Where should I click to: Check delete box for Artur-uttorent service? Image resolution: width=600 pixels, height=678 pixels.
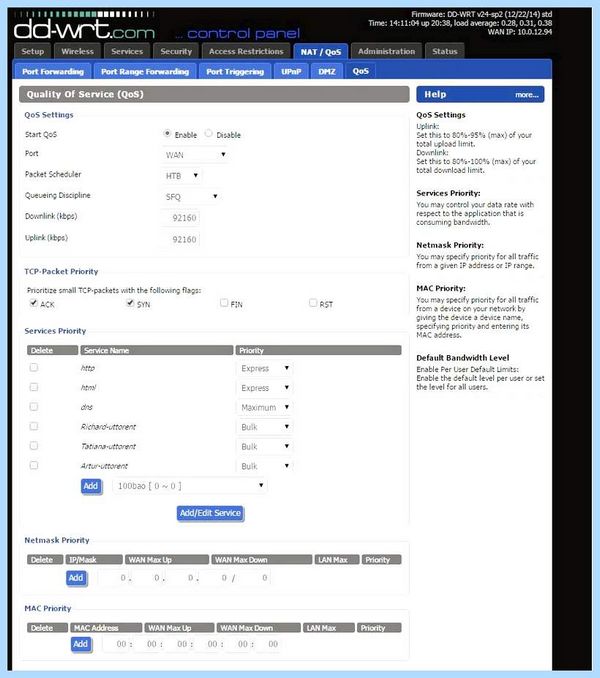tap(34, 465)
